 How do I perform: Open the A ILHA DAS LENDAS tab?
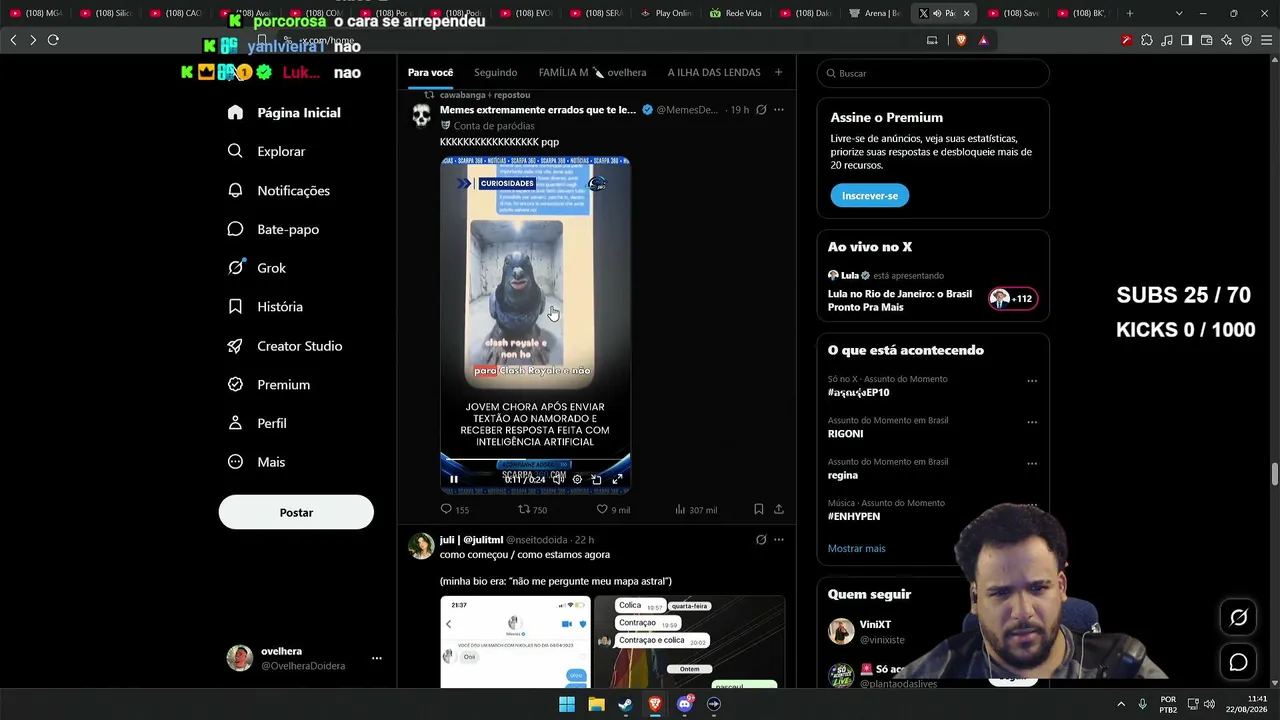714,72
